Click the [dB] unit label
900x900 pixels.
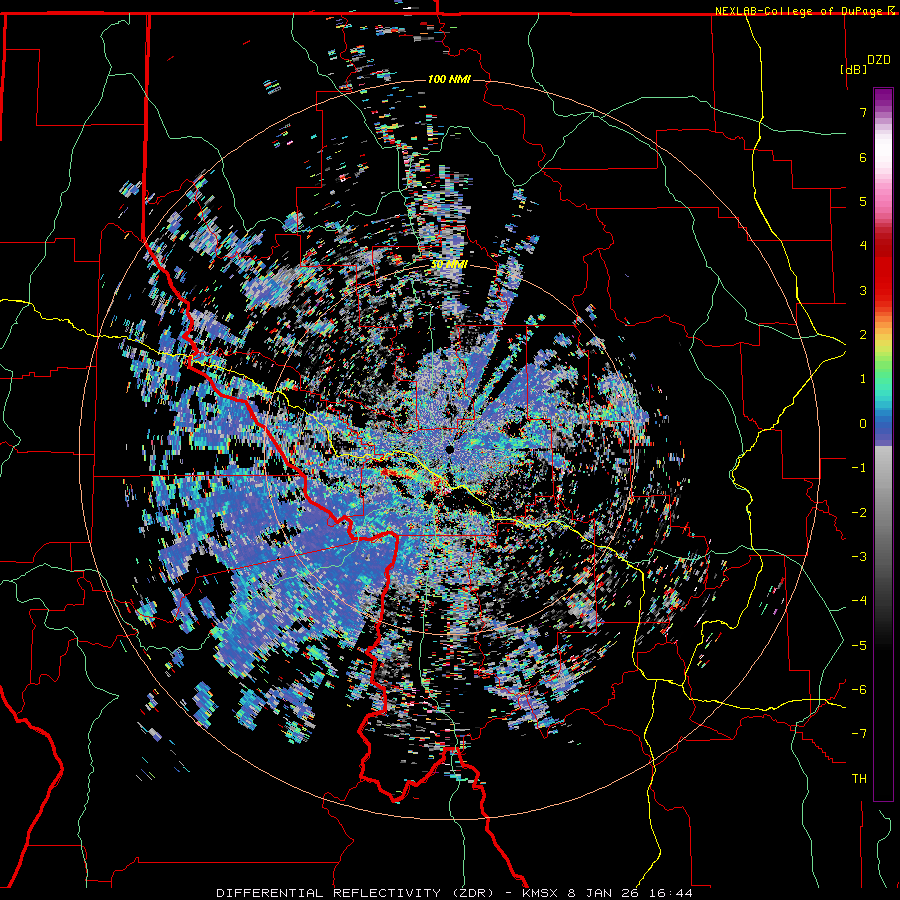coord(854,69)
